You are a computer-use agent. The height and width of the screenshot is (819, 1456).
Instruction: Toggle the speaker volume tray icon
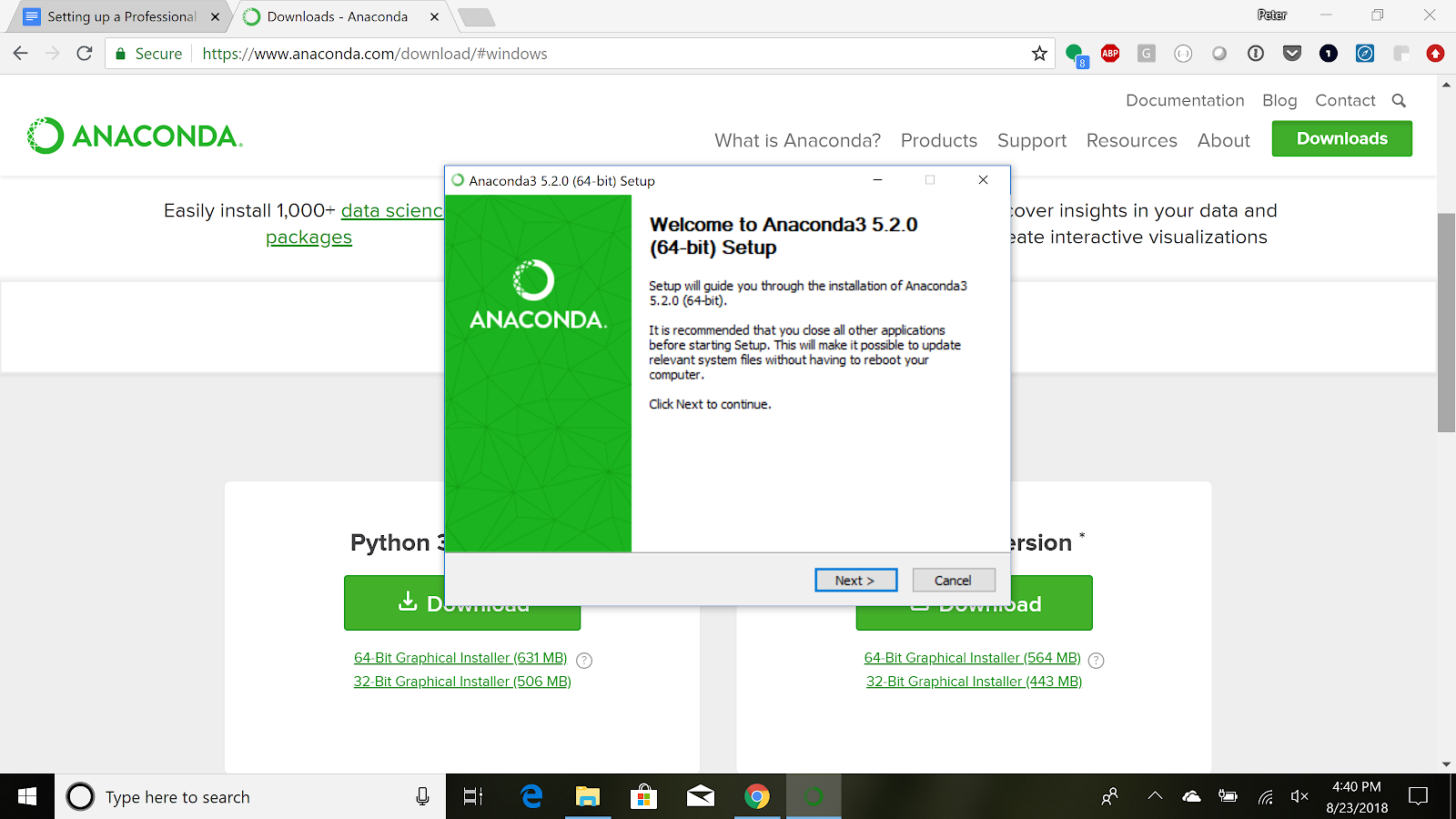pos(1299,797)
